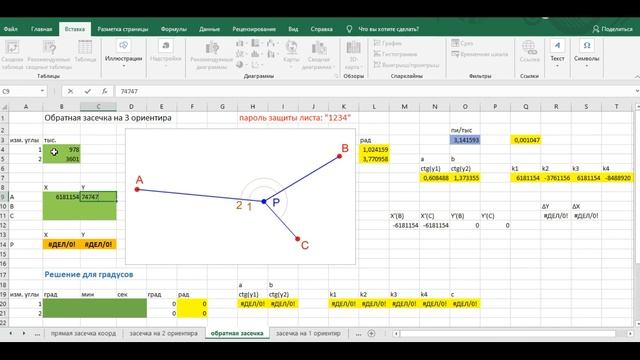Open the Справка tab
Viewport: 640px width, 360px height.
coord(322,29)
